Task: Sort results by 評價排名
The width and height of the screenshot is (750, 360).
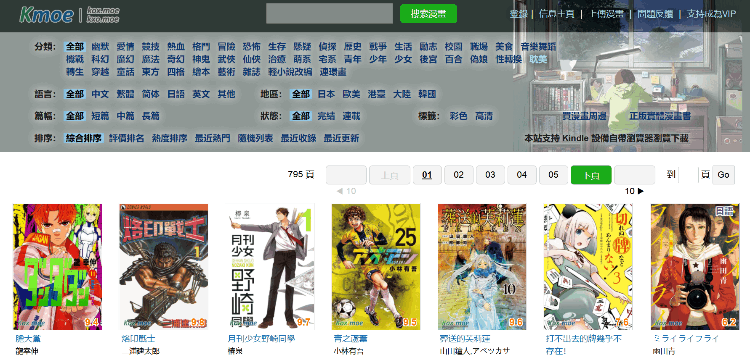Action: [x=127, y=138]
